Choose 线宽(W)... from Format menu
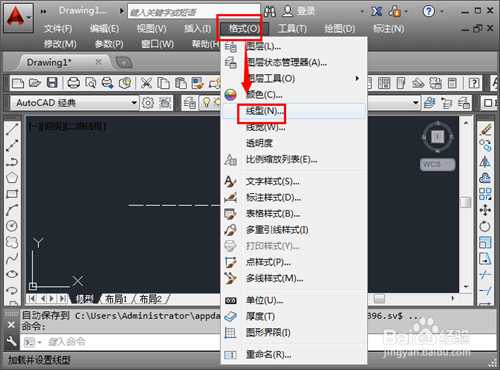Image resolution: width=500 pixels, height=370 pixels. click(294, 127)
